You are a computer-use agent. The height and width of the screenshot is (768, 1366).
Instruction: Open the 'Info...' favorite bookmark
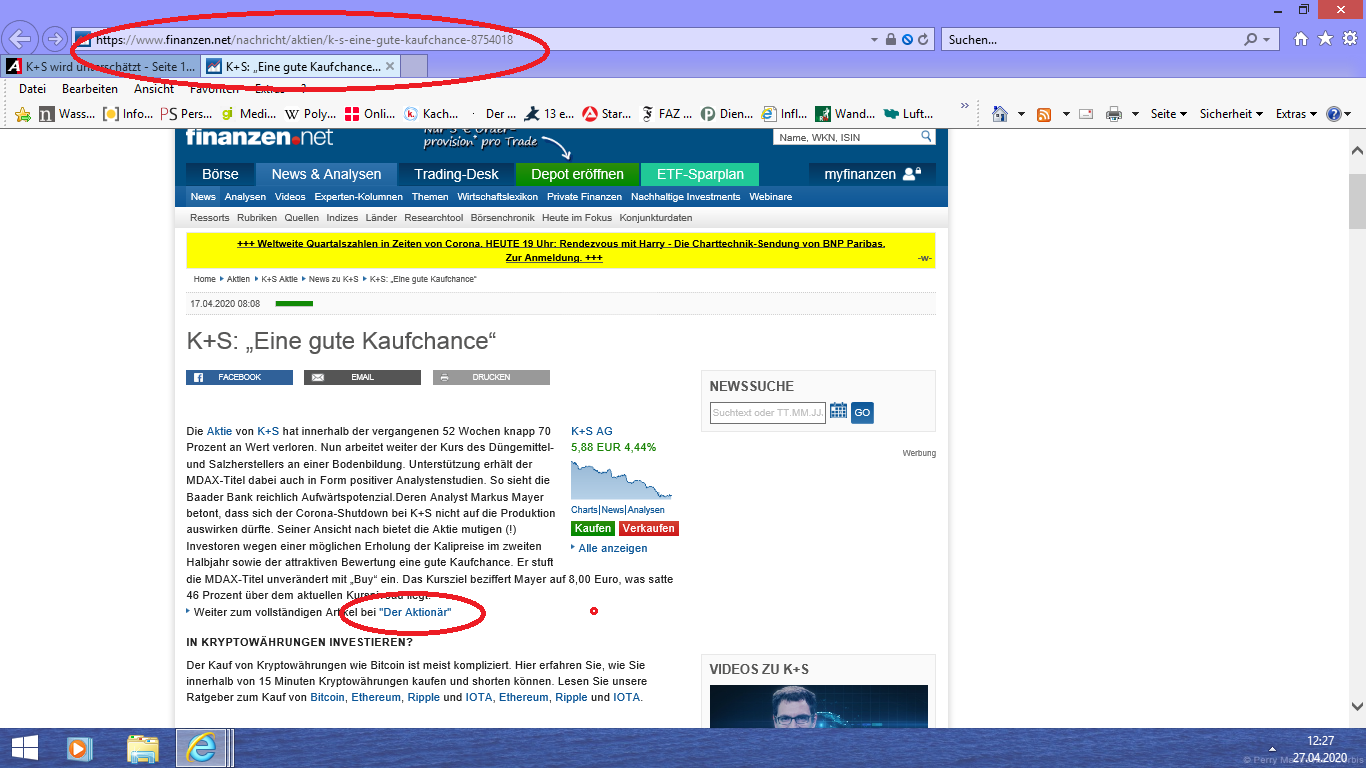pyautogui.click(x=128, y=114)
